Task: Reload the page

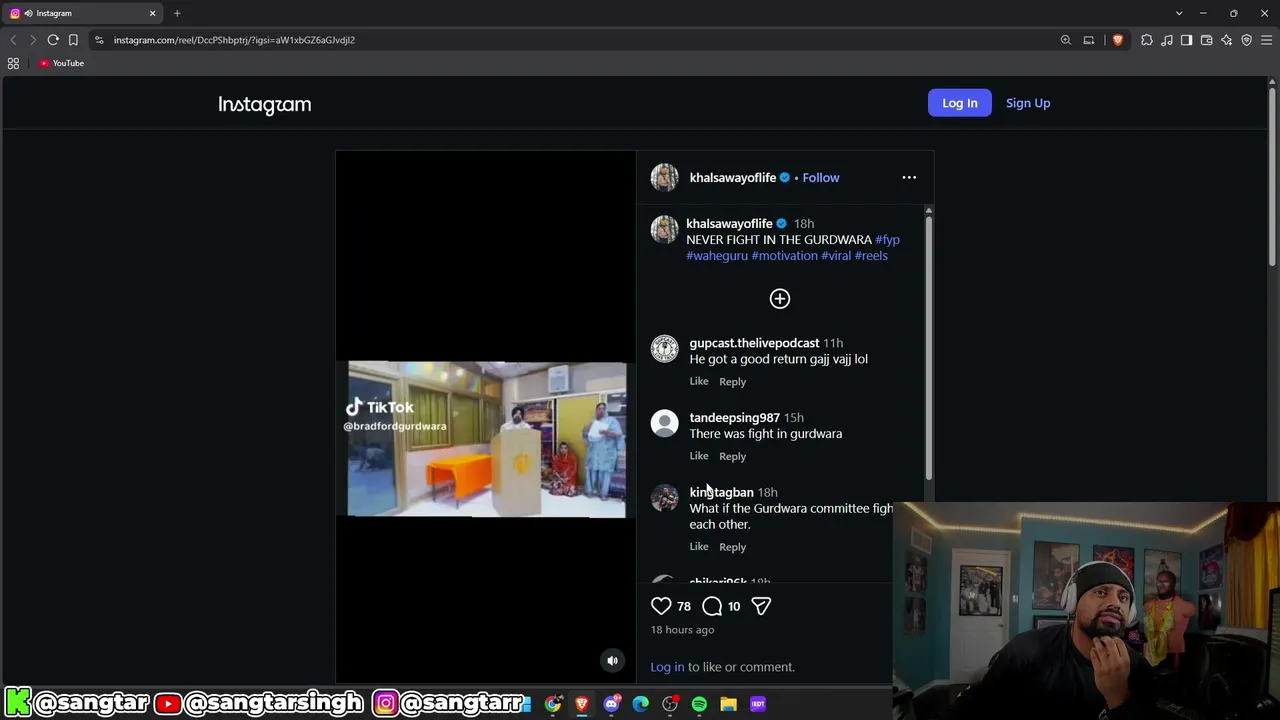Action: click(53, 40)
